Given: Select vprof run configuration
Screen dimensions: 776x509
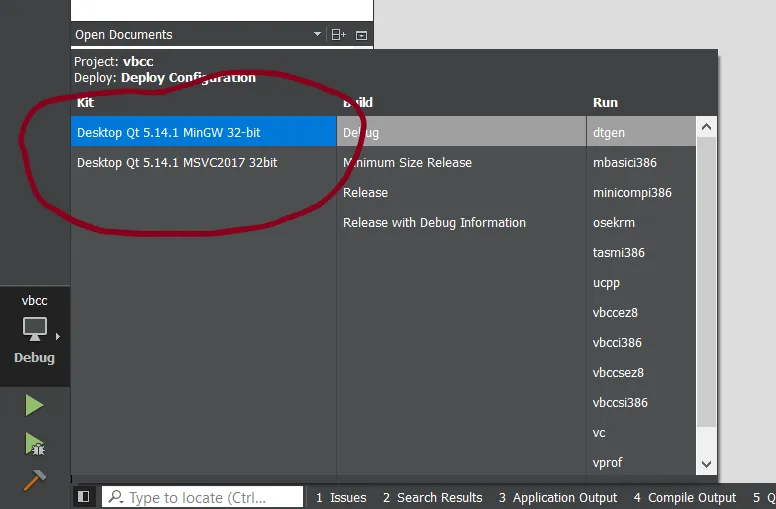Looking at the screenshot, I should pyautogui.click(x=641, y=462).
